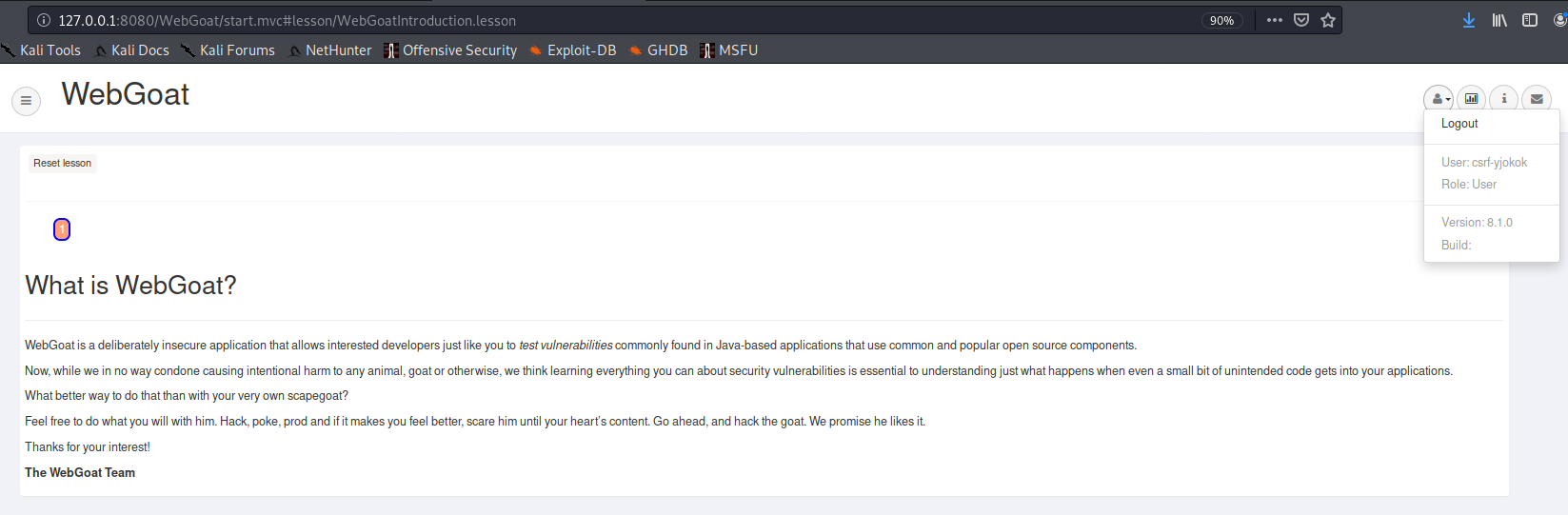Click the site information icon in address bar

44,20
